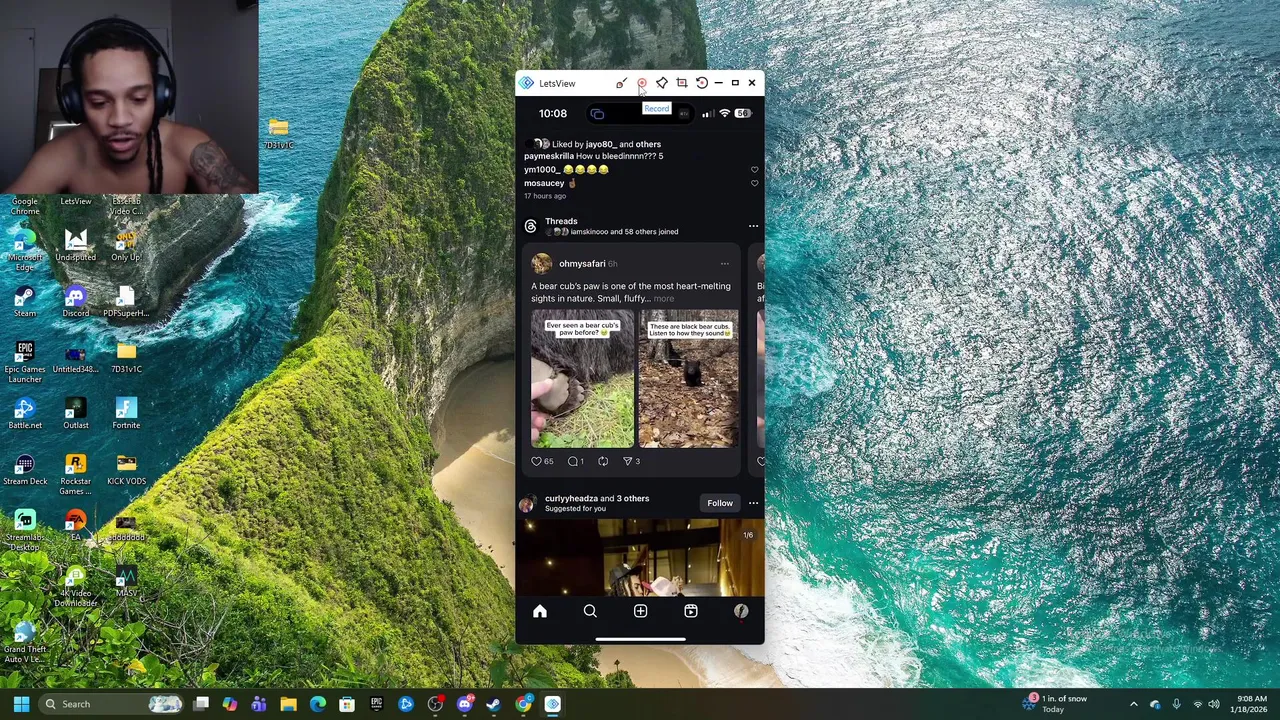Open options for the curlyyheadza post
1280x720 pixels.
coord(753,503)
